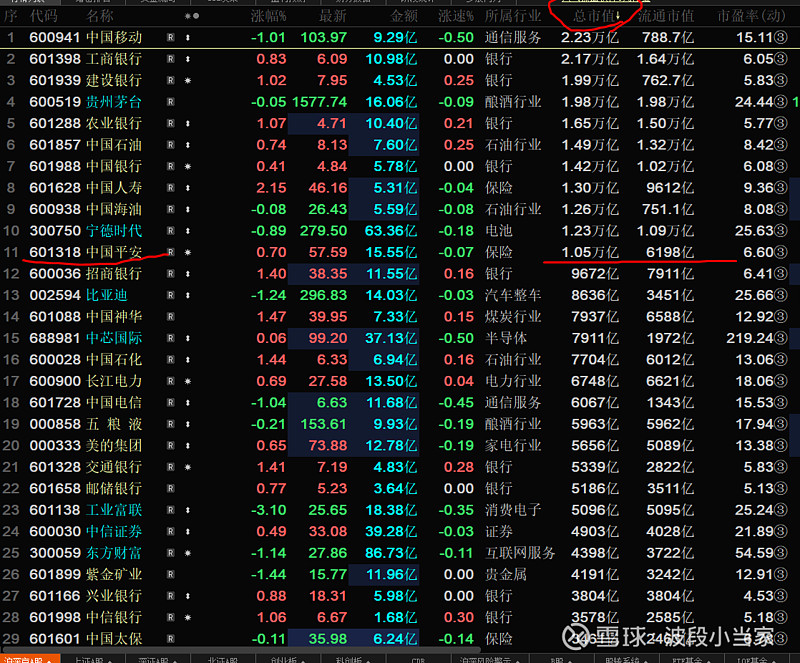The image size is (800, 663).
Task: Select stock name 工业富联
Action: [x=113, y=510]
